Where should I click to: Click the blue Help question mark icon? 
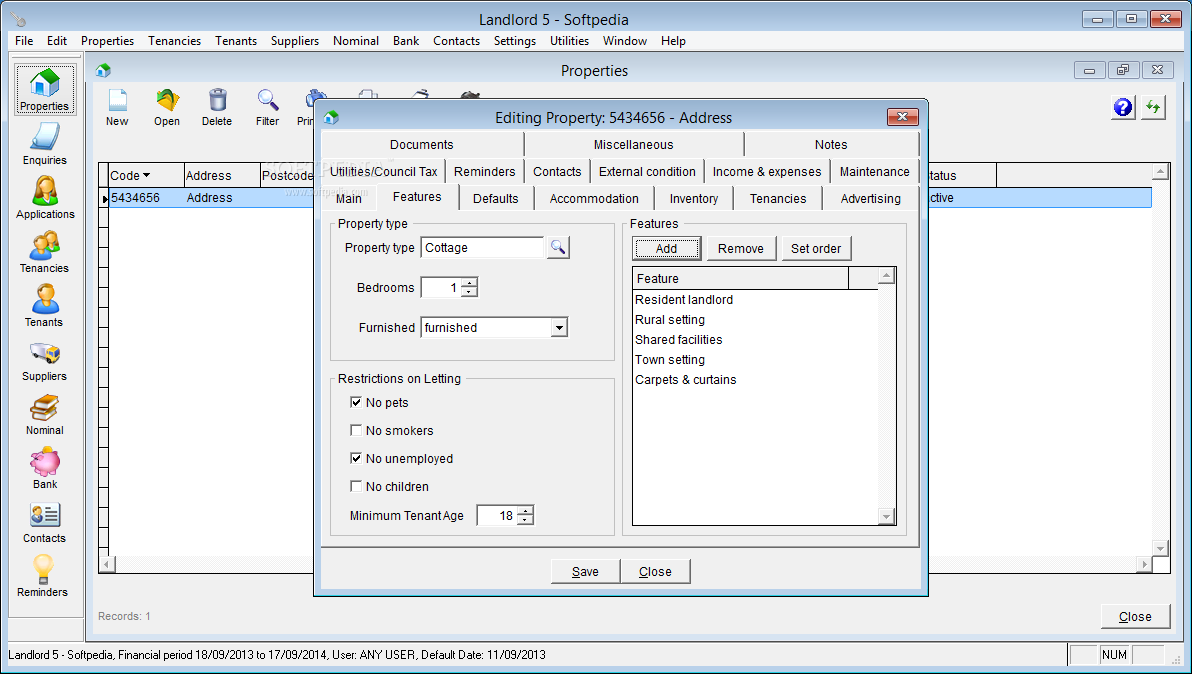[1123, 107]
